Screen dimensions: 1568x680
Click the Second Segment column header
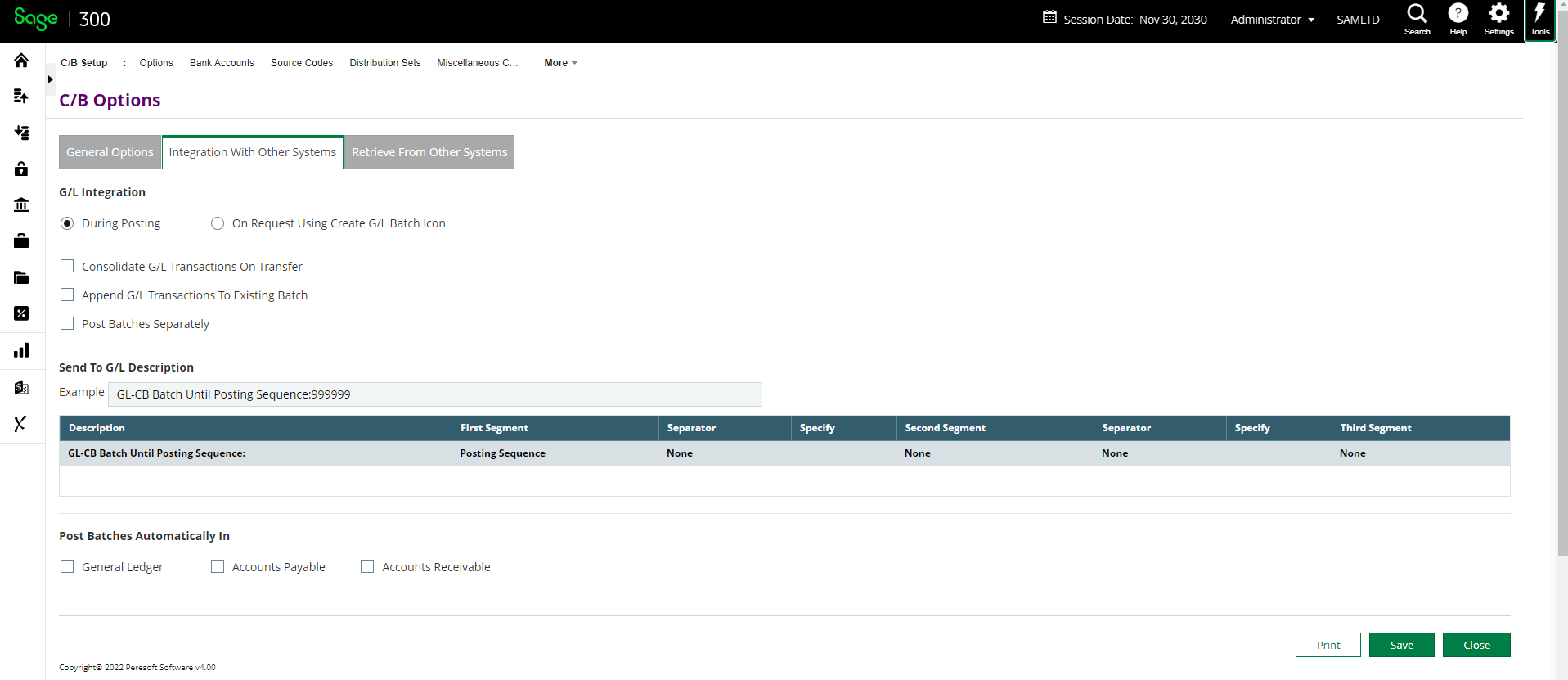(x=995, y=428)
